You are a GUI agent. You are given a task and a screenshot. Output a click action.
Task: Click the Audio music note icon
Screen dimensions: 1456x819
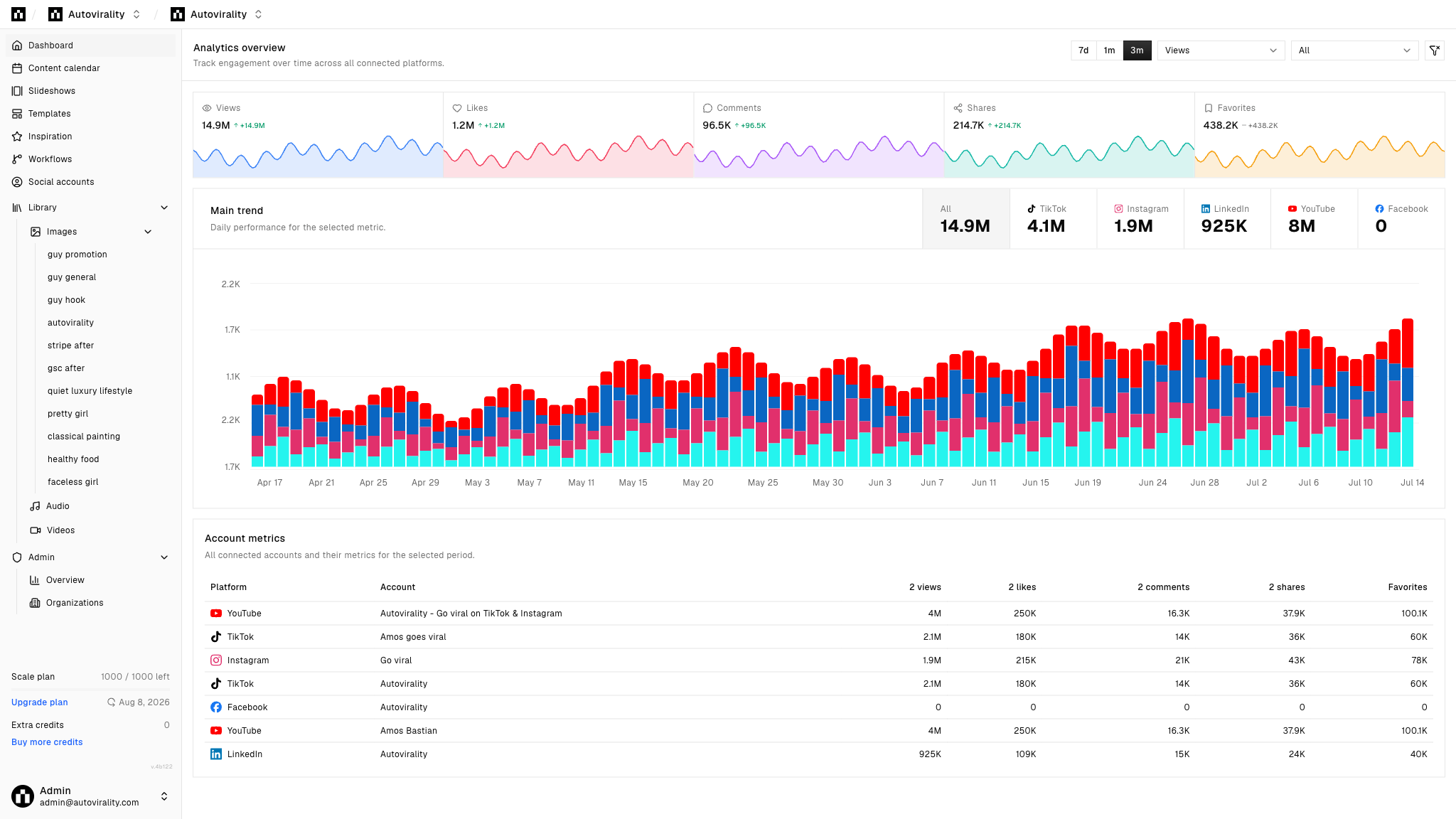pyautogui.click(x=35, y=506)
